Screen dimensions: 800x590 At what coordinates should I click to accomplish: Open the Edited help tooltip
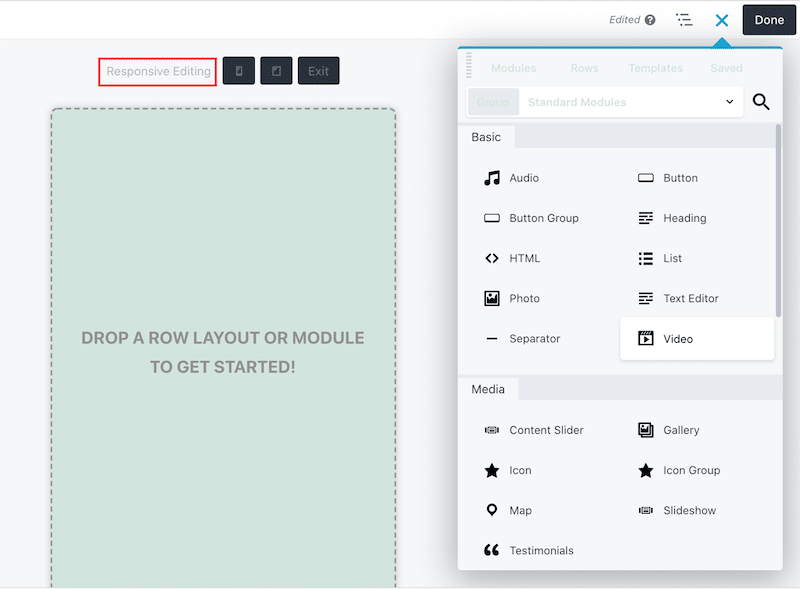[651, 19]
